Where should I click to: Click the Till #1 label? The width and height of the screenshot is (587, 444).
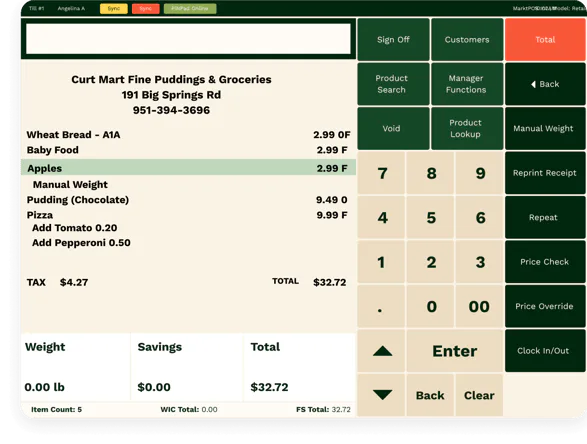[36, 8]
